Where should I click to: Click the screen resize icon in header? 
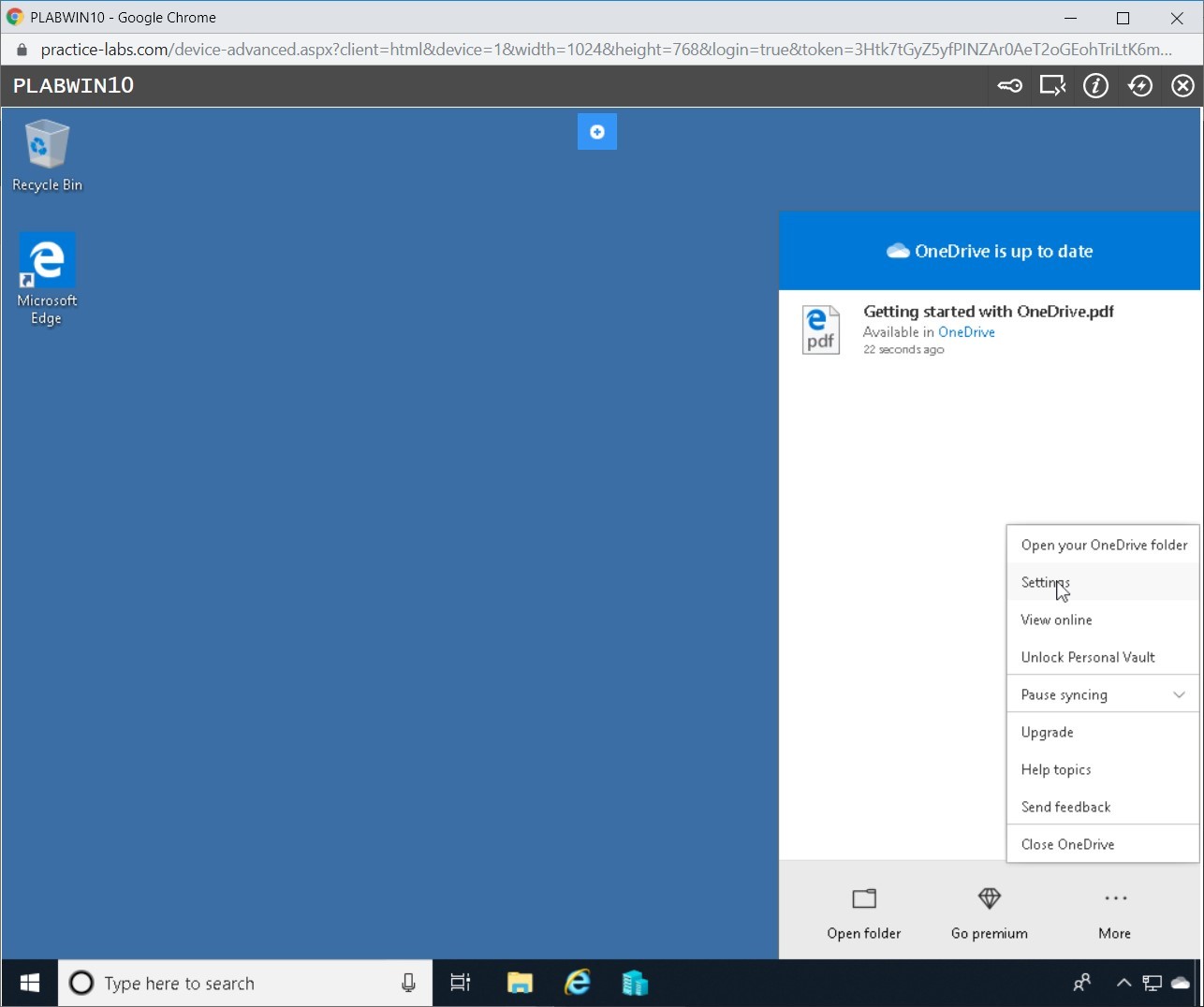click(x=1052, y=86)
